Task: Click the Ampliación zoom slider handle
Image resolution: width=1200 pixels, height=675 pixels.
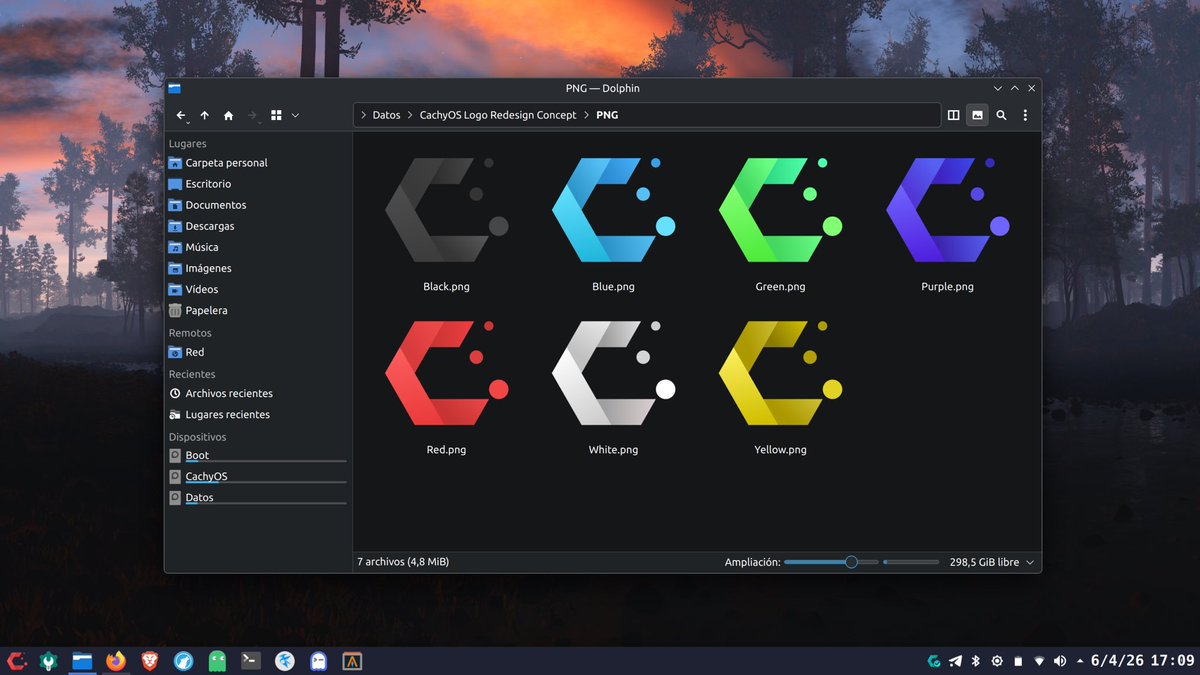Action: [851, 562]
